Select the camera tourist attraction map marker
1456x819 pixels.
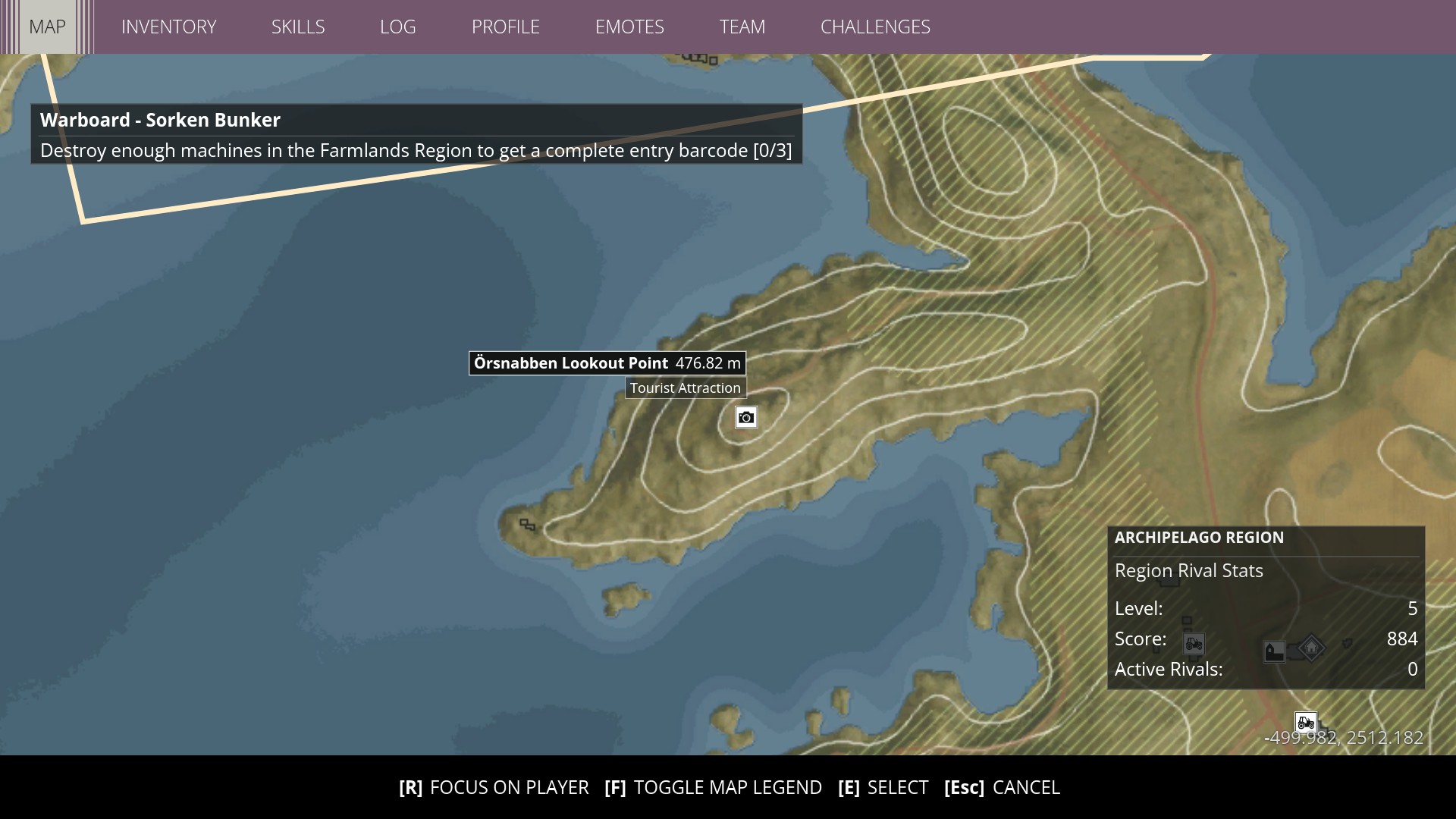point(746,418)
